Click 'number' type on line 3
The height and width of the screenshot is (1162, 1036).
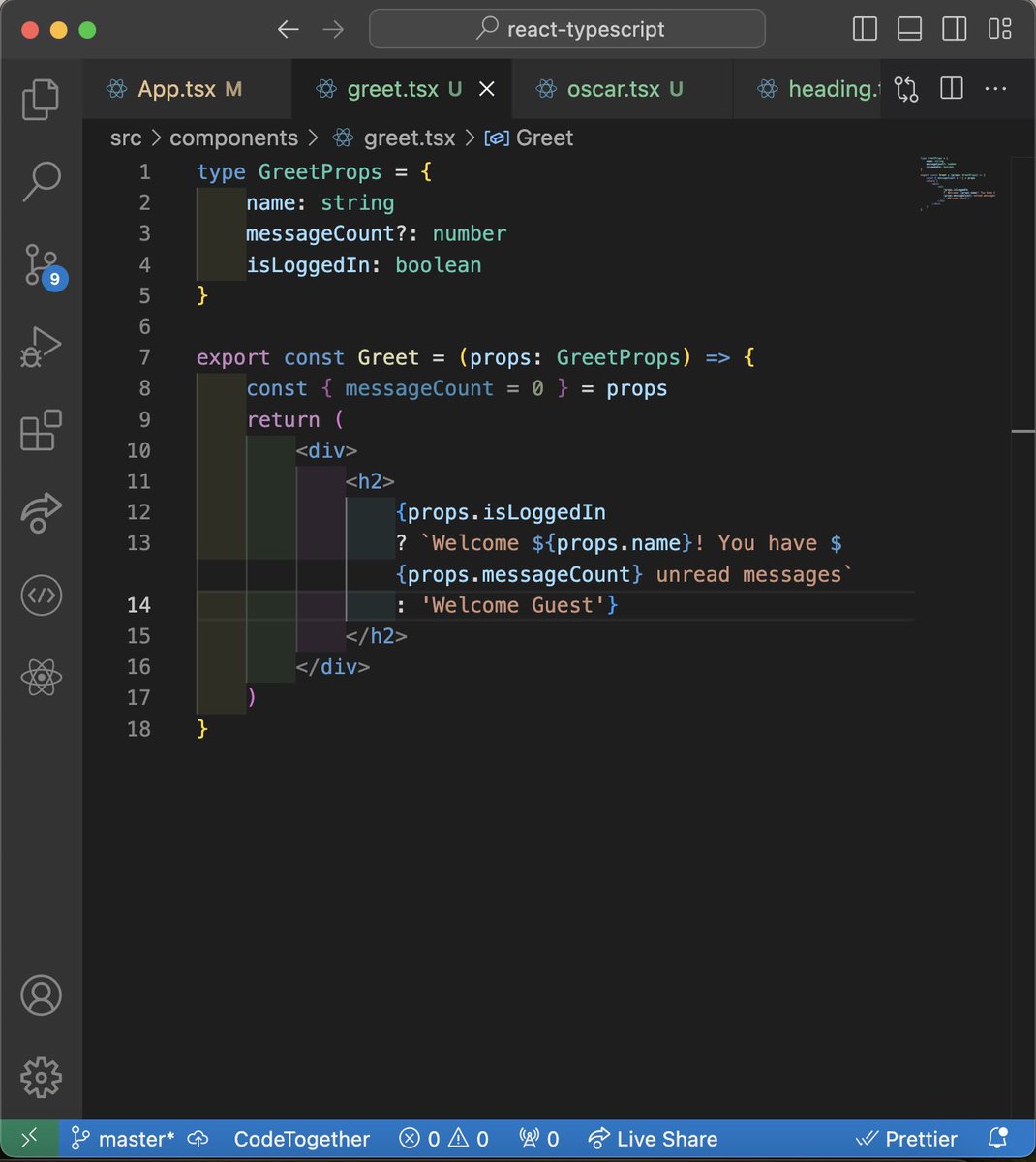(x=469, y=233)
